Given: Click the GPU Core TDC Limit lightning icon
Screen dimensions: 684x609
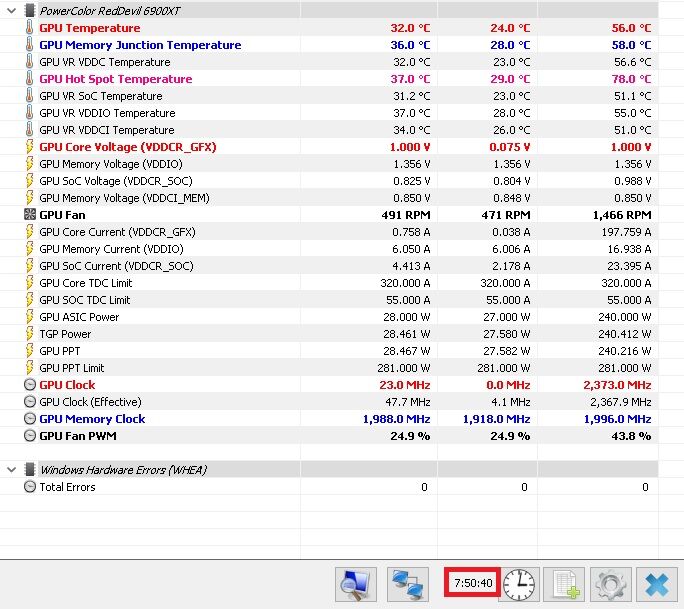Looking at the screenshot, I should point(29,283).
